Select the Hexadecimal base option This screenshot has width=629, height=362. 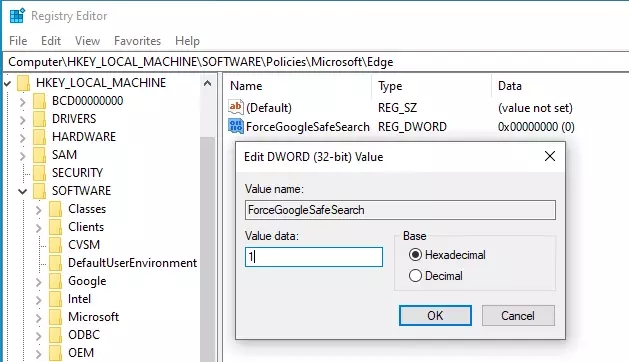(x=415, y=254)
